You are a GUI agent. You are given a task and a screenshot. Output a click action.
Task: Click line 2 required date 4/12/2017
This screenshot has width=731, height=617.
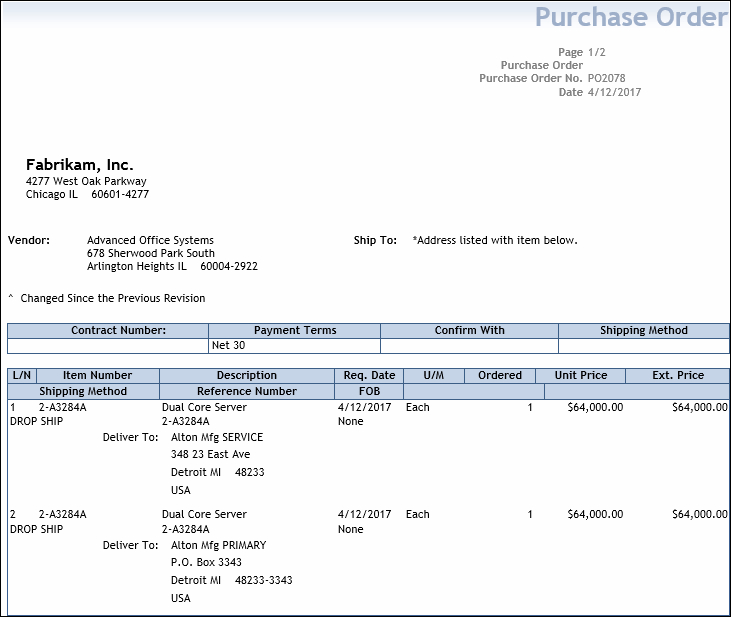(x=365, y=514)
